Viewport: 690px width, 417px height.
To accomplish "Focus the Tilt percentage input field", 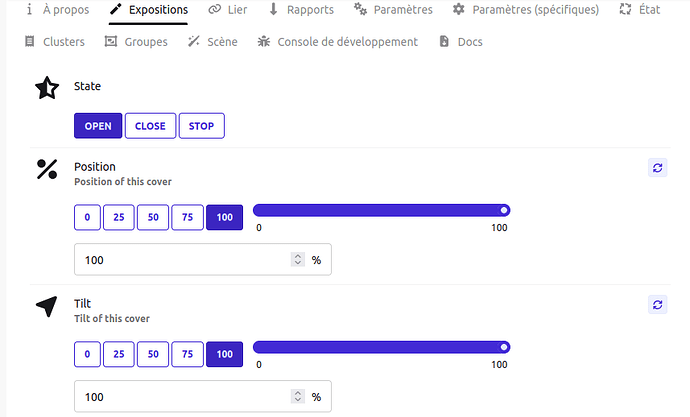I will (183, 396).
